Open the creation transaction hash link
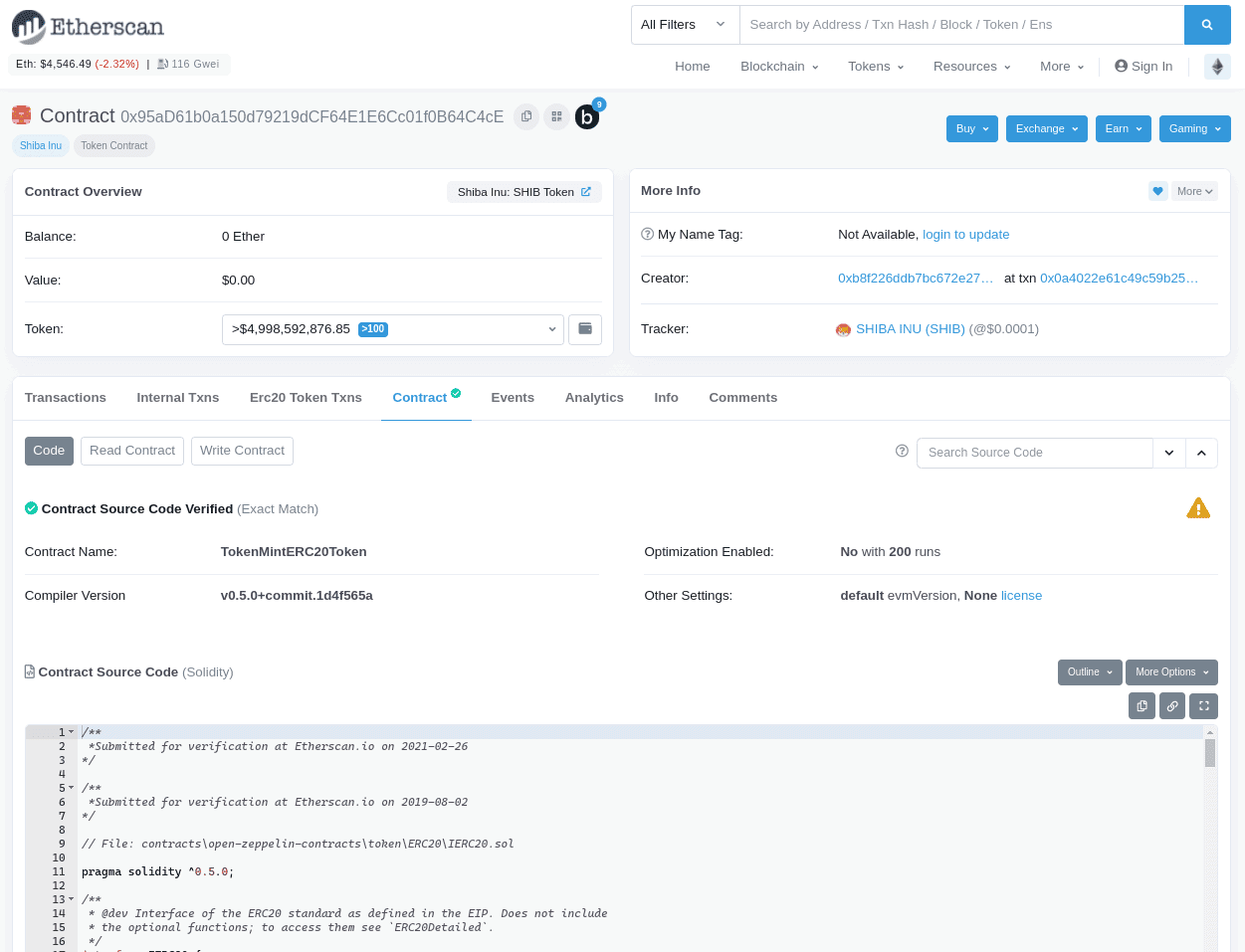The width and height of the screenshot is (1245, 952). (x=1120, y=279)
